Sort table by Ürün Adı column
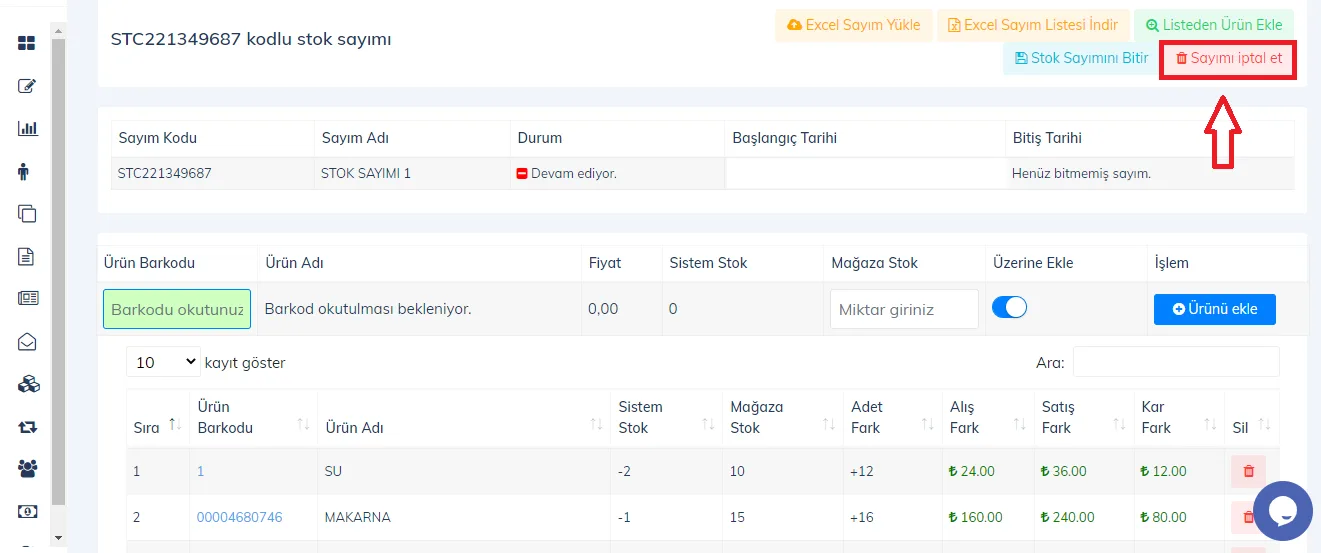The height and width of the screenshot is (553, 1321). [x=463, y=427]
